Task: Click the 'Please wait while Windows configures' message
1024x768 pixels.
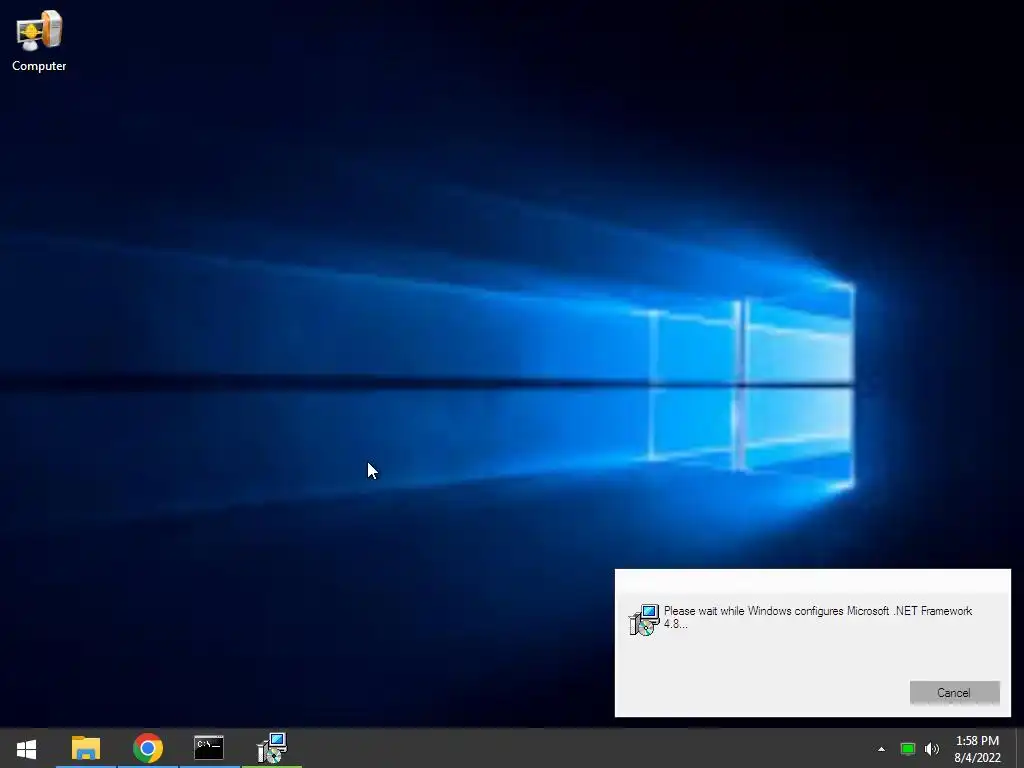Action: [x=818, y=617]
